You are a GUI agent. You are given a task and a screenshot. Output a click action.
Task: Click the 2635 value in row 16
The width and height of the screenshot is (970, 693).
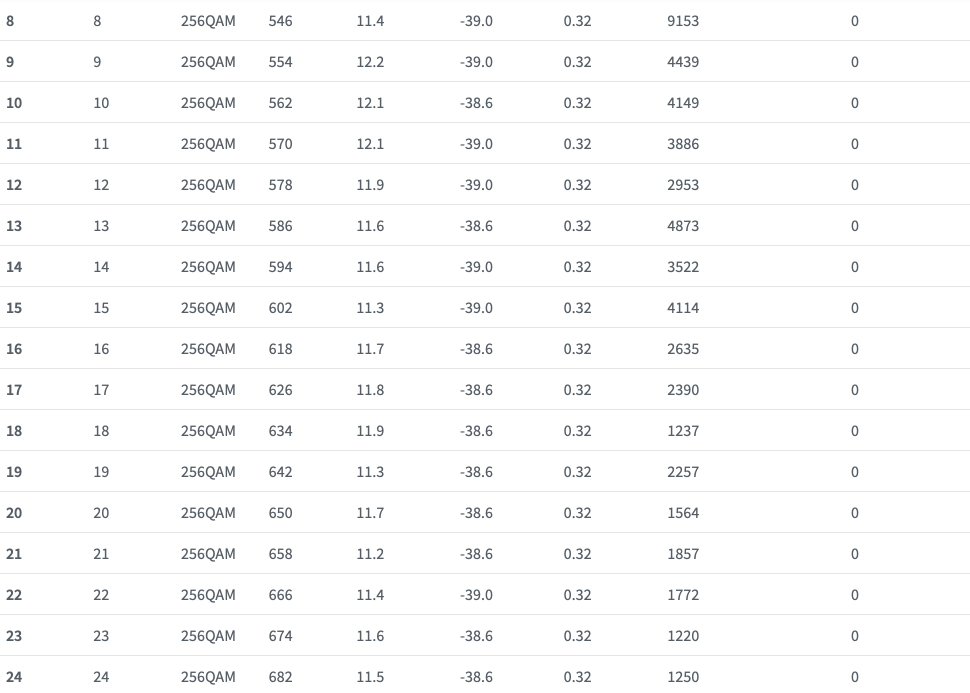(683, 349)
